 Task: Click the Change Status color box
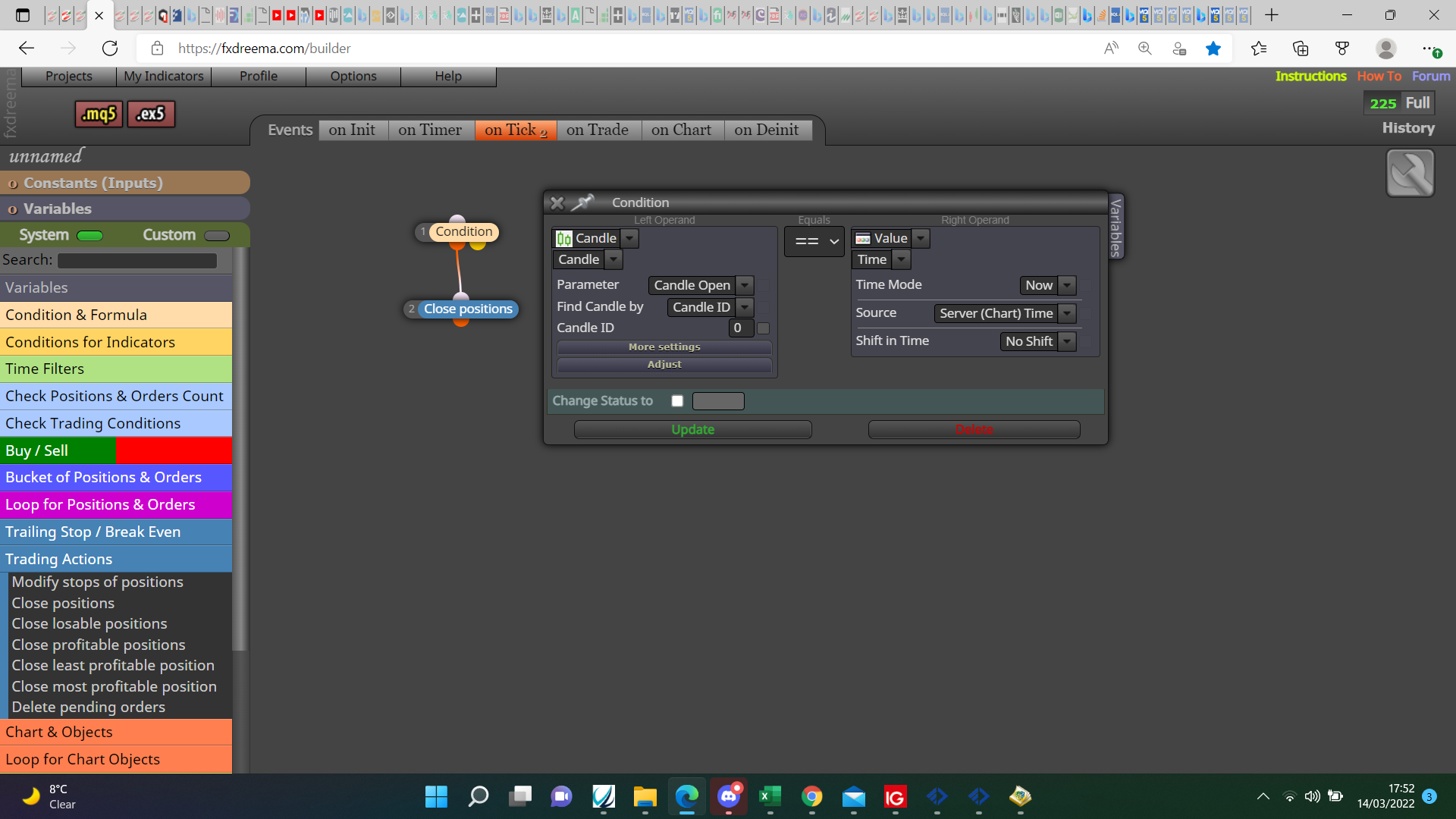(718, 401)
